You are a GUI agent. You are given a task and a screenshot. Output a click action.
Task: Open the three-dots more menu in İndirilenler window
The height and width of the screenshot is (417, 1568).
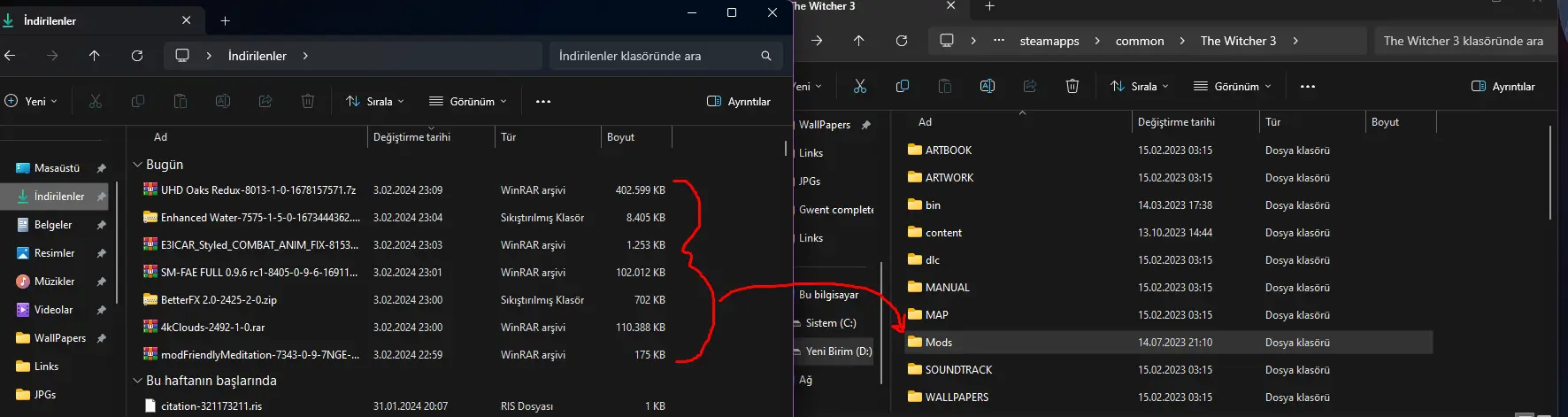click(543, 101)
